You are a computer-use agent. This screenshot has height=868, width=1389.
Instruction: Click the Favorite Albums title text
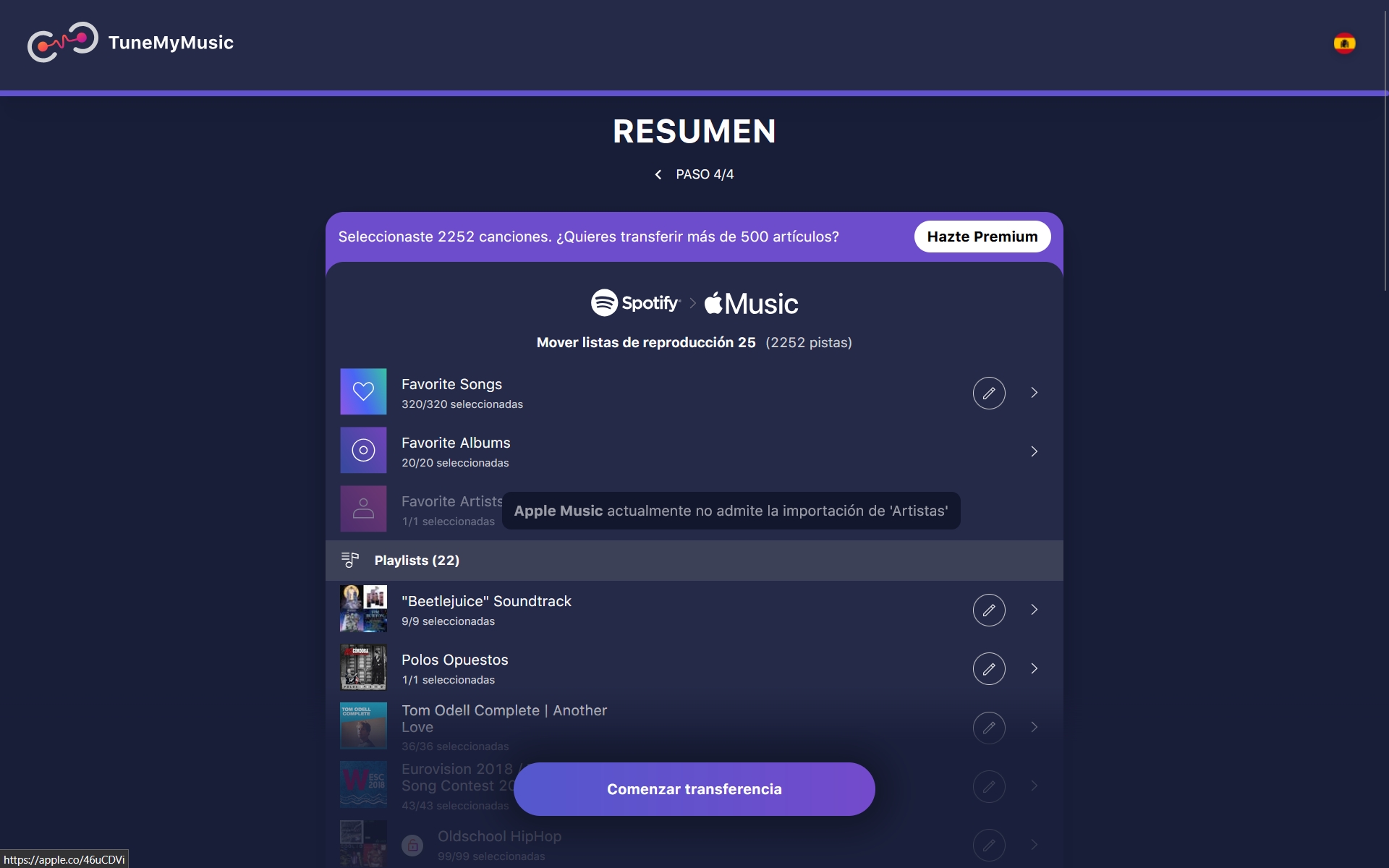[x=456, y=443]
